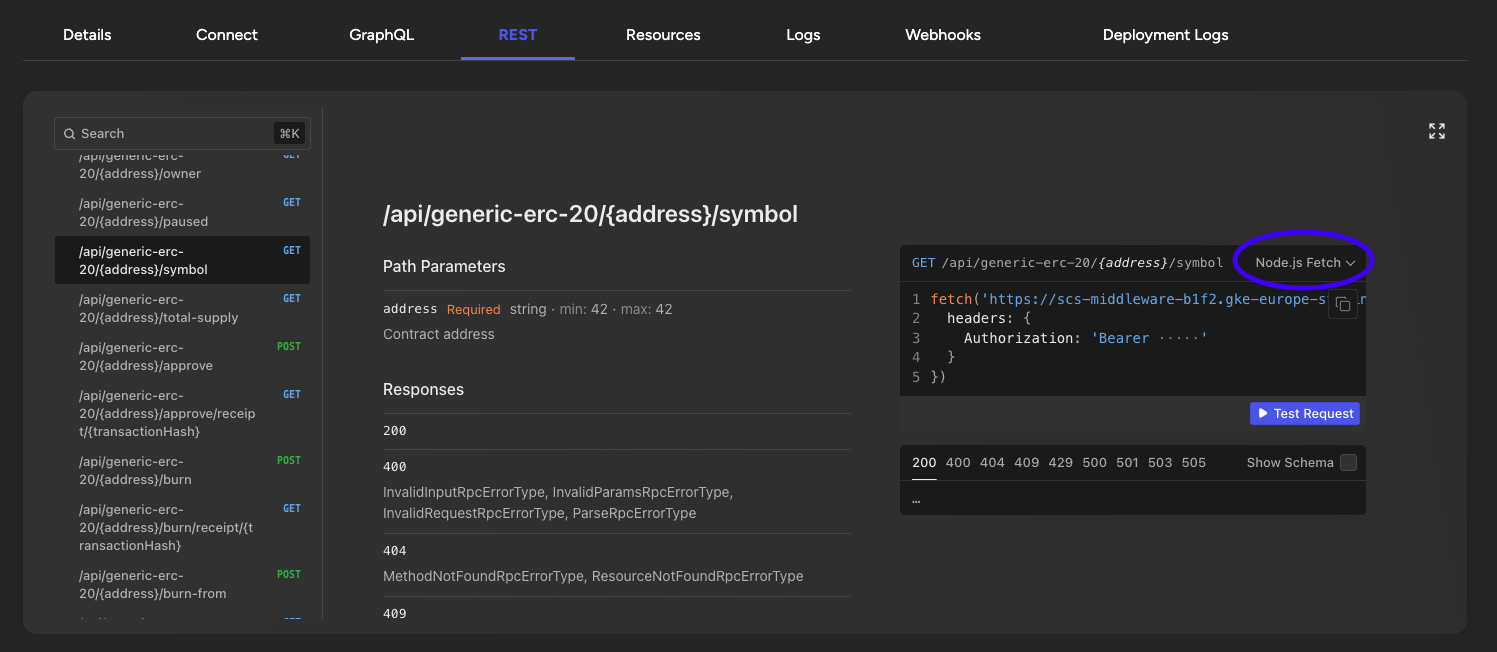Click the POST badge beside the burn endpoint

click(x=288, y=460)
